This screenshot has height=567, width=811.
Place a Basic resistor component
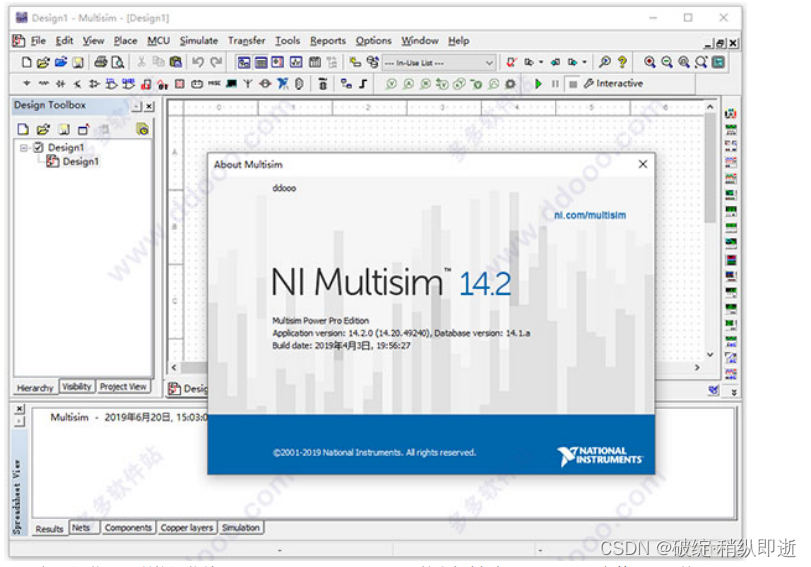pos(44,83)
